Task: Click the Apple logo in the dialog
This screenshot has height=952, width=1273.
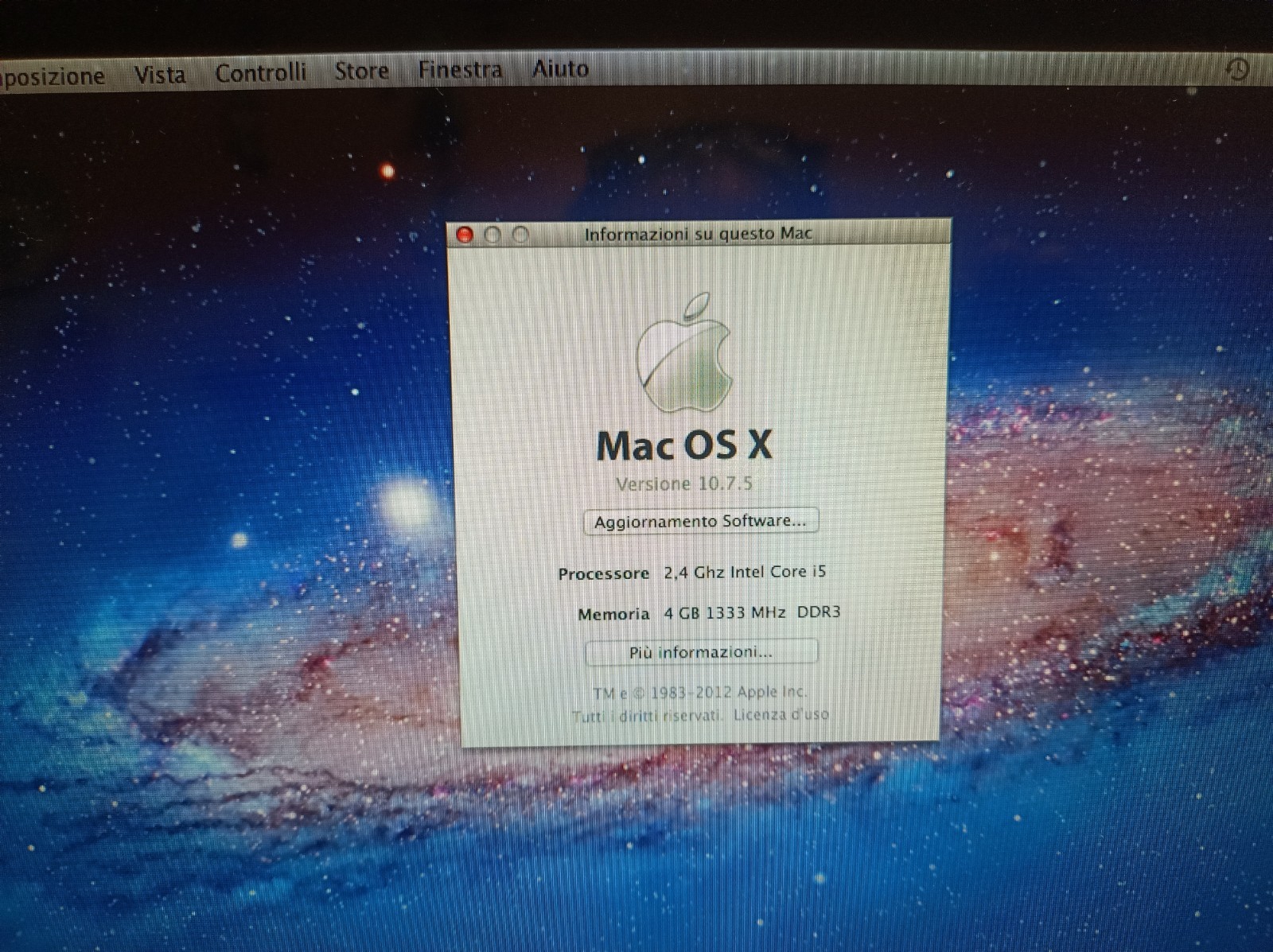Action: pos(684,352)
